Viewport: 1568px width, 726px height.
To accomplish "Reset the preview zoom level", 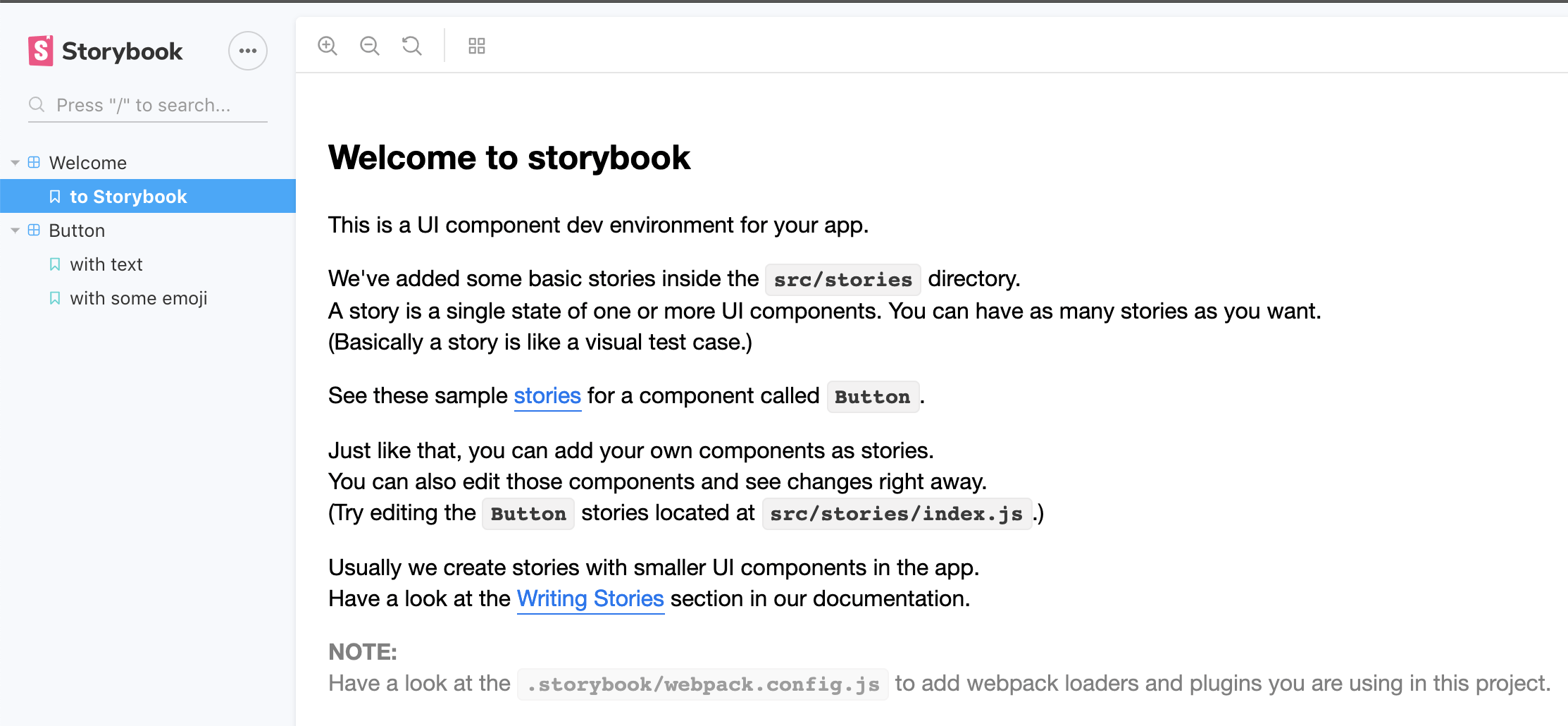I will [412, 46].
